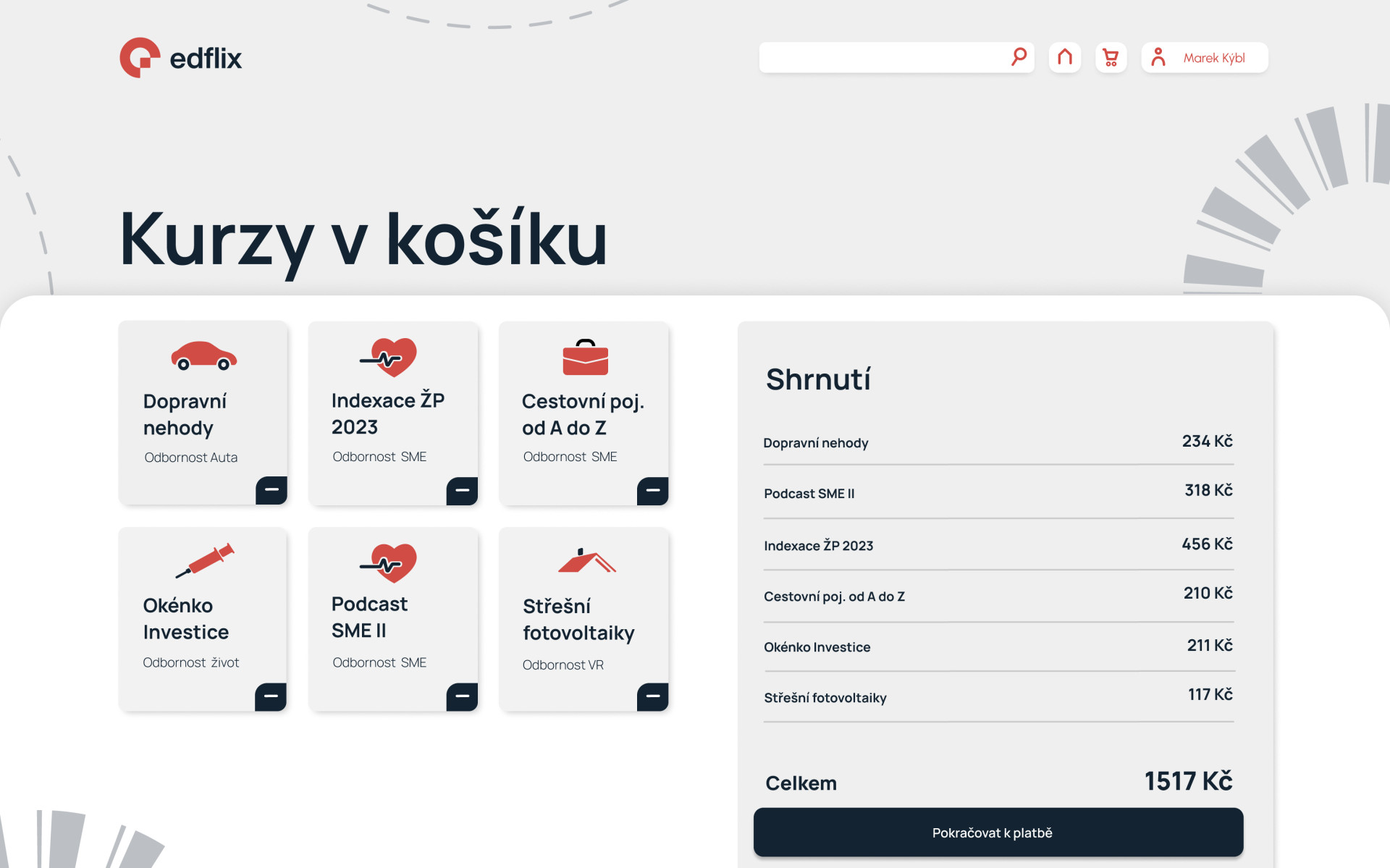Remove Okénko Investice from cart

point(271,696)
